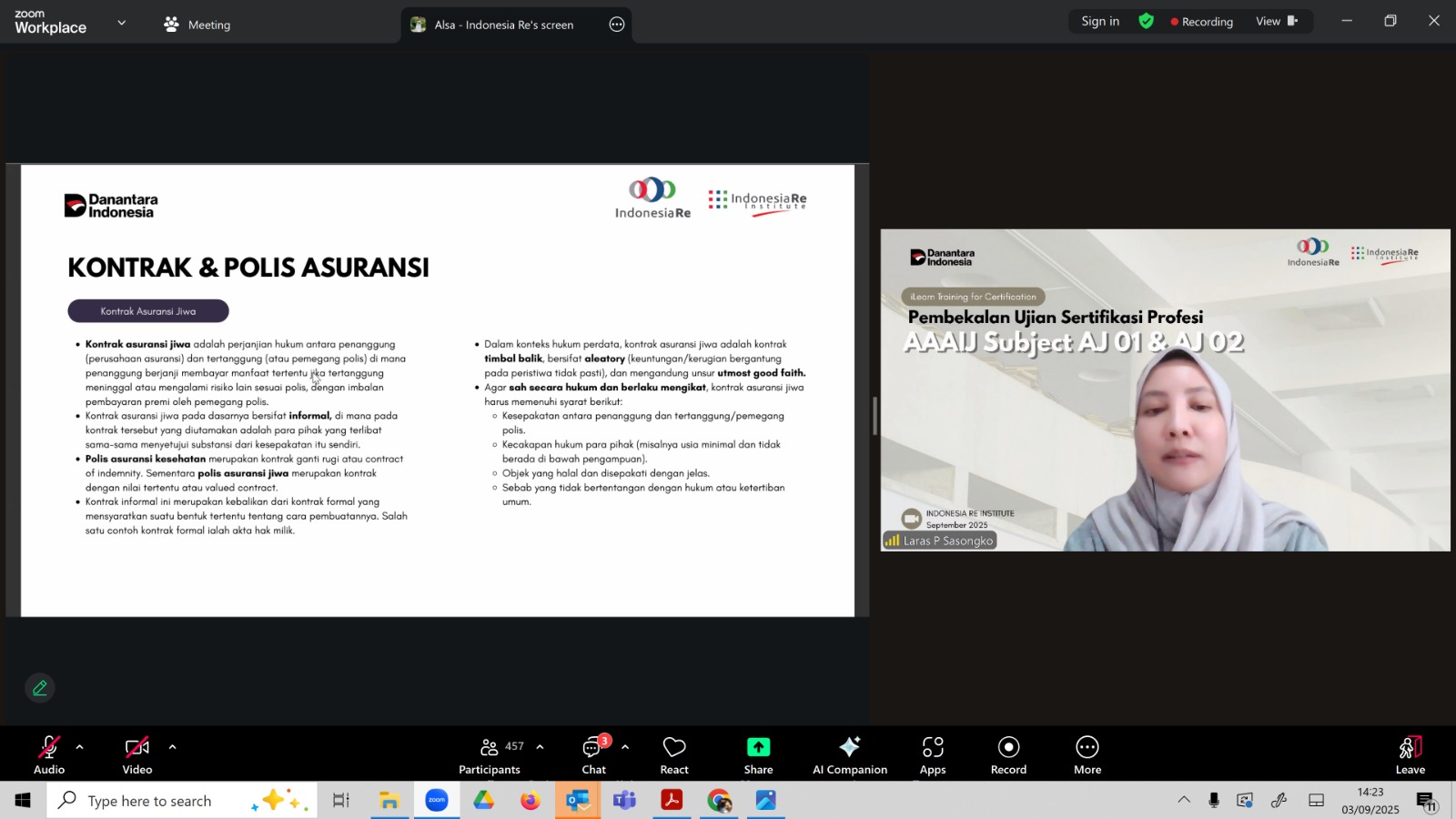Viewport: 1456px width, 819px height.
Task: Unmute the Audio microphone
Action: 49,755
